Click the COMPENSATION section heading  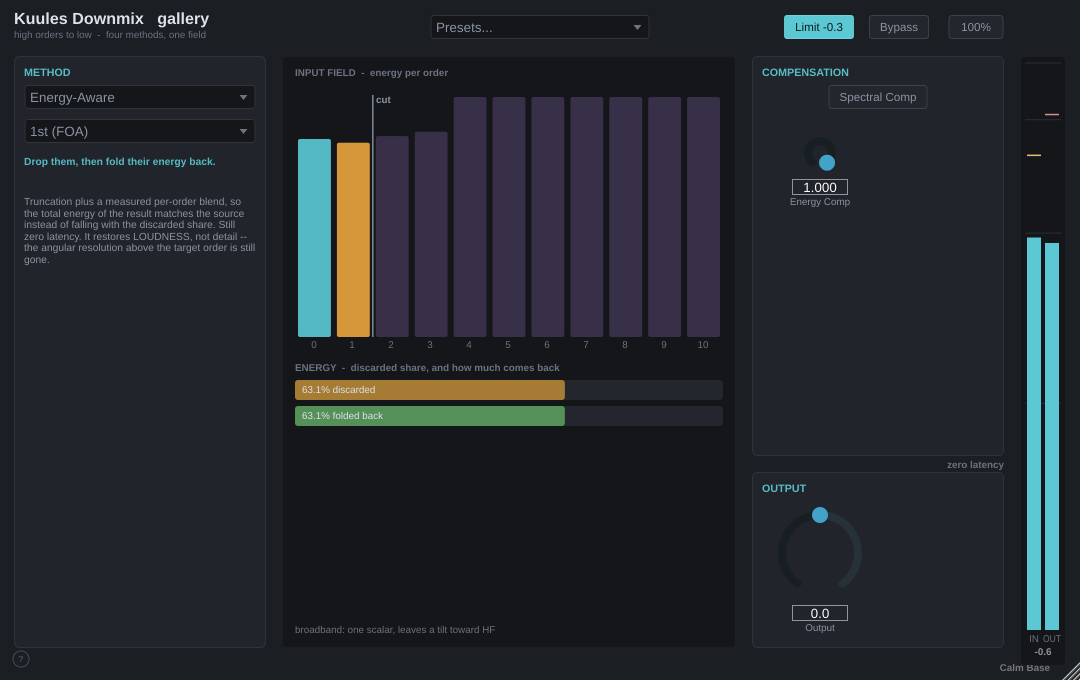click(x=804, y=72)
